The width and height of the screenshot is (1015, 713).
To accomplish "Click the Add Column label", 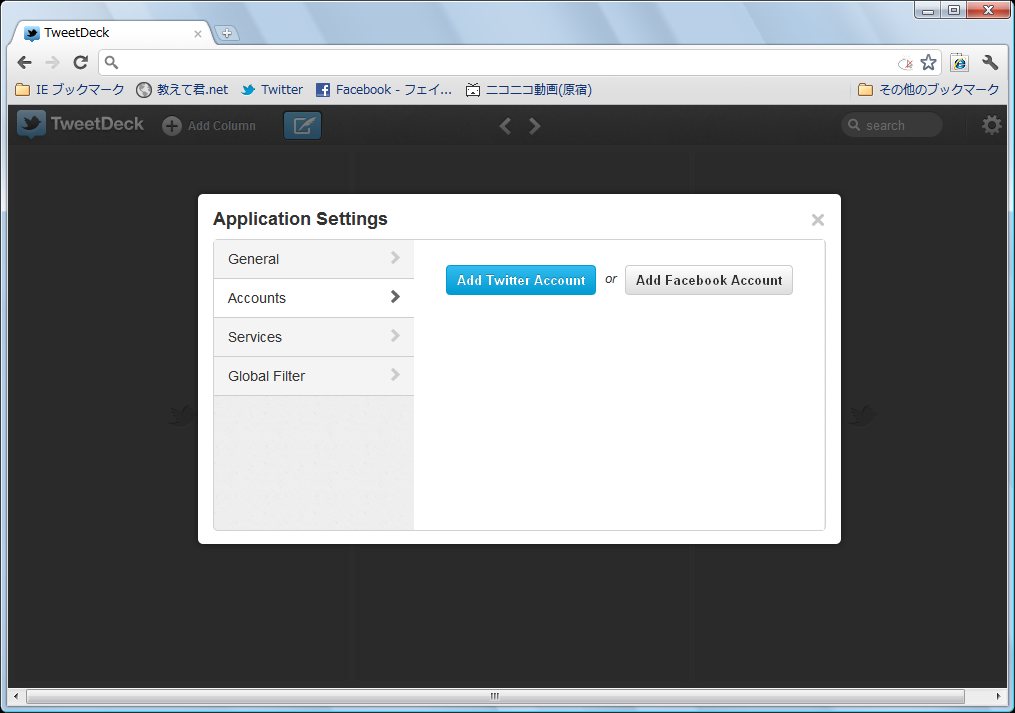I will click(x=221, y=126).
